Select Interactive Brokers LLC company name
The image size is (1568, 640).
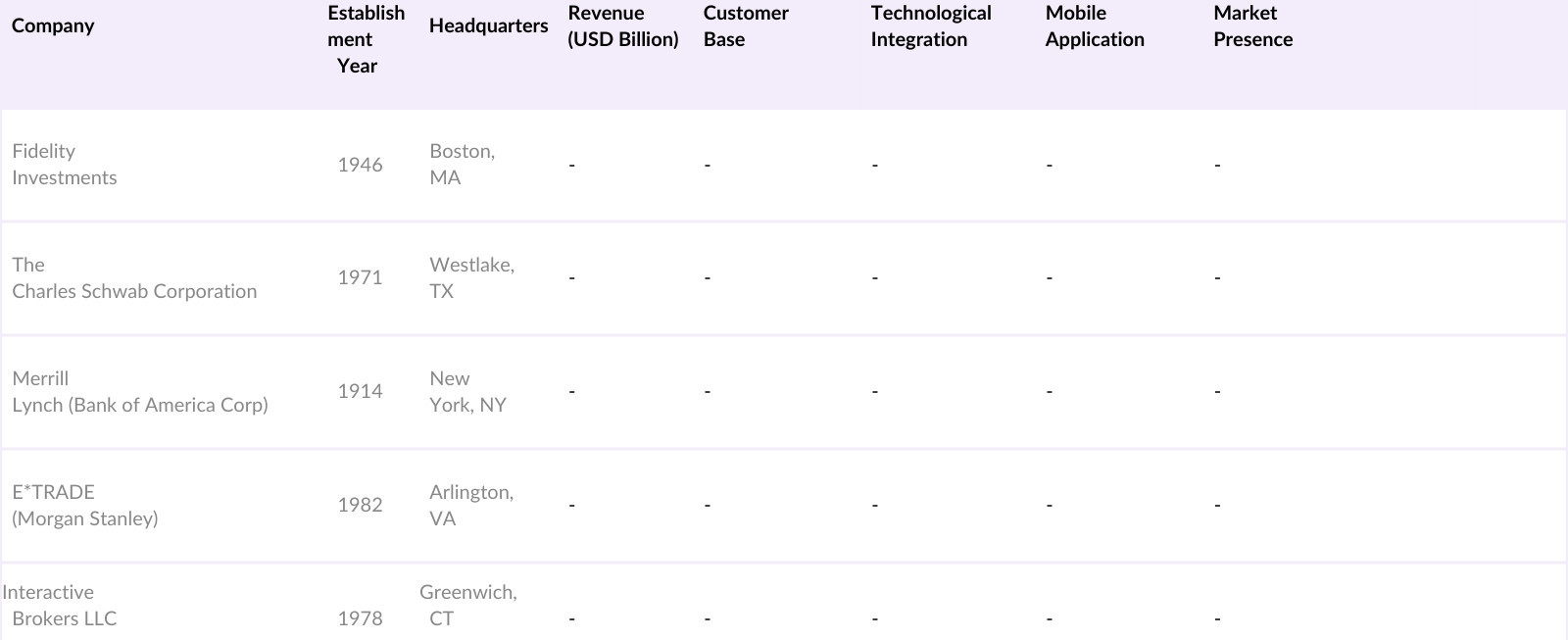click(x=59, y=606)
